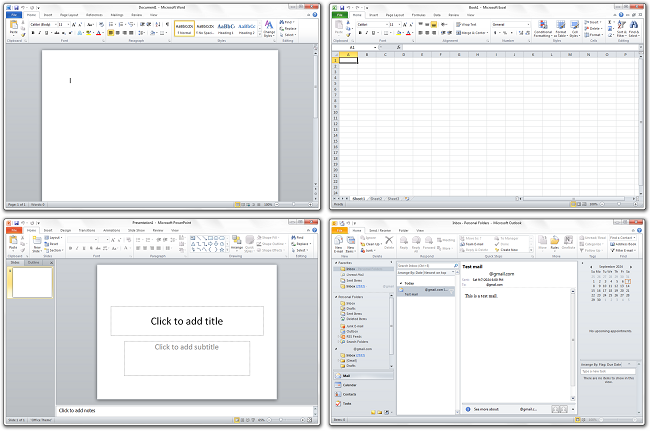Image resolution: width=650 pixels, height=431 pixels.
Task: Click the Address Book button in Outlook
Action: click(x=623, y=244)
